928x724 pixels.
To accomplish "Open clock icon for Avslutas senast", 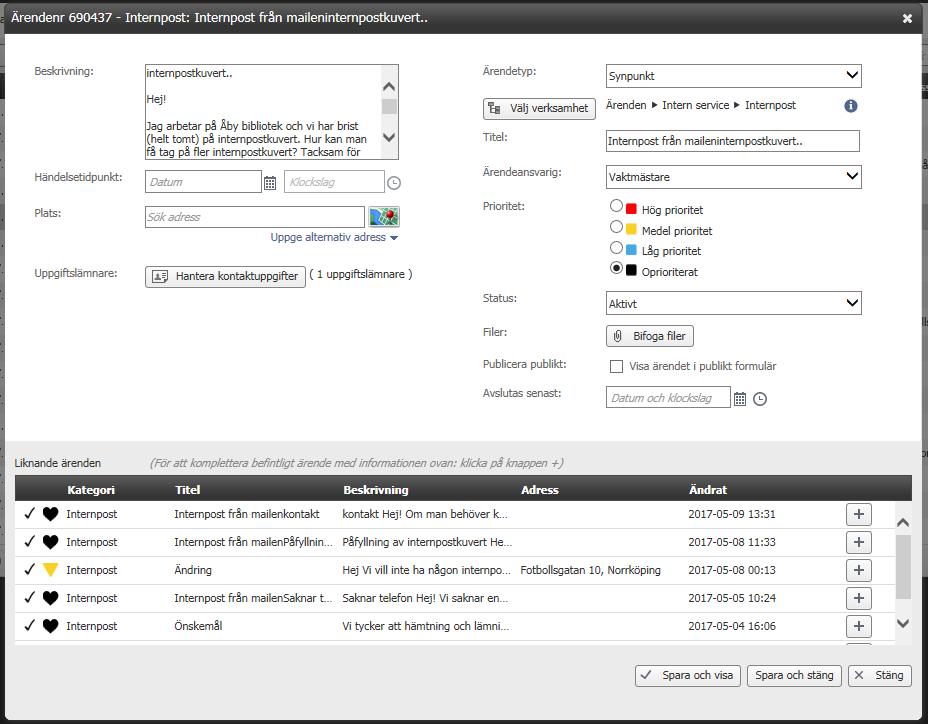I will click(760, 399).
